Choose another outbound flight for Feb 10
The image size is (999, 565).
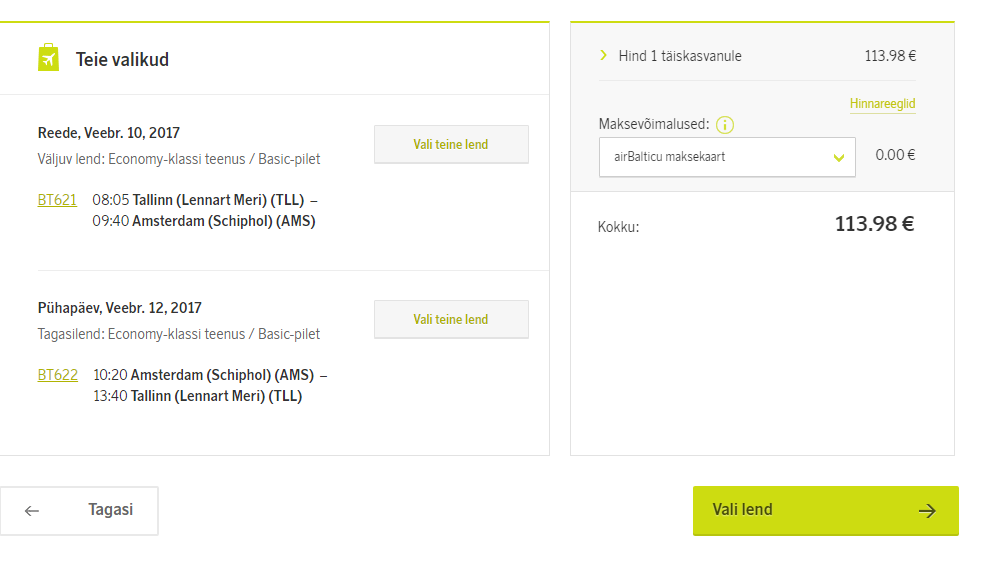[451, 145]
